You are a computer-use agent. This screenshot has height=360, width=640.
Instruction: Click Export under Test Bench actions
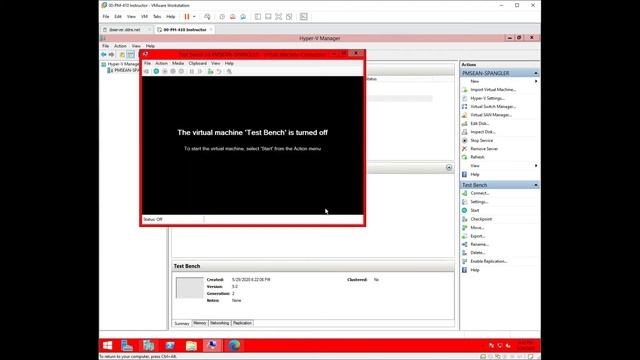point(478,236)
